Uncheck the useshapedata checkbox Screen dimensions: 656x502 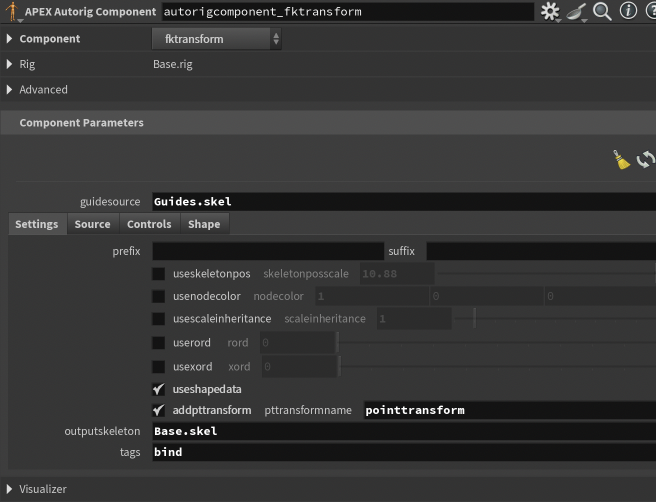point(159,389)
